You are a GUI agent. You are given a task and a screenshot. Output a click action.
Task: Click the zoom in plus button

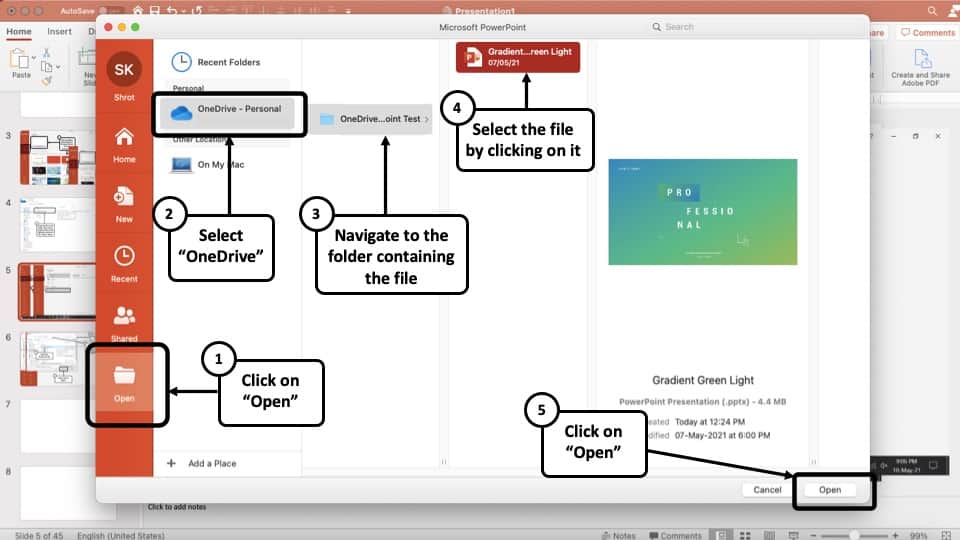click(895, 535)
